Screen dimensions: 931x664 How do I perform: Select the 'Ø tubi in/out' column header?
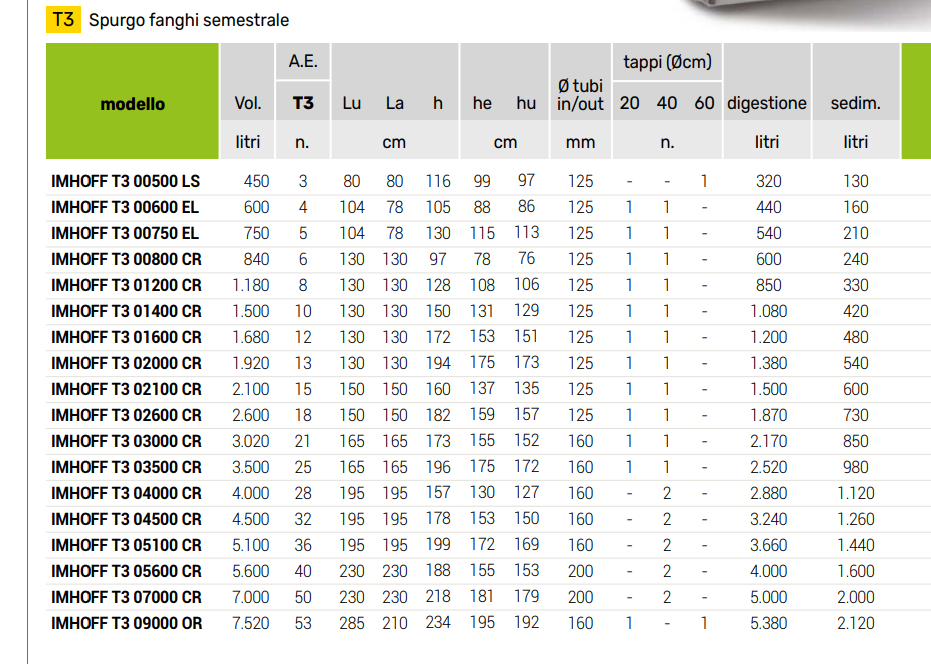pos(580,94)
